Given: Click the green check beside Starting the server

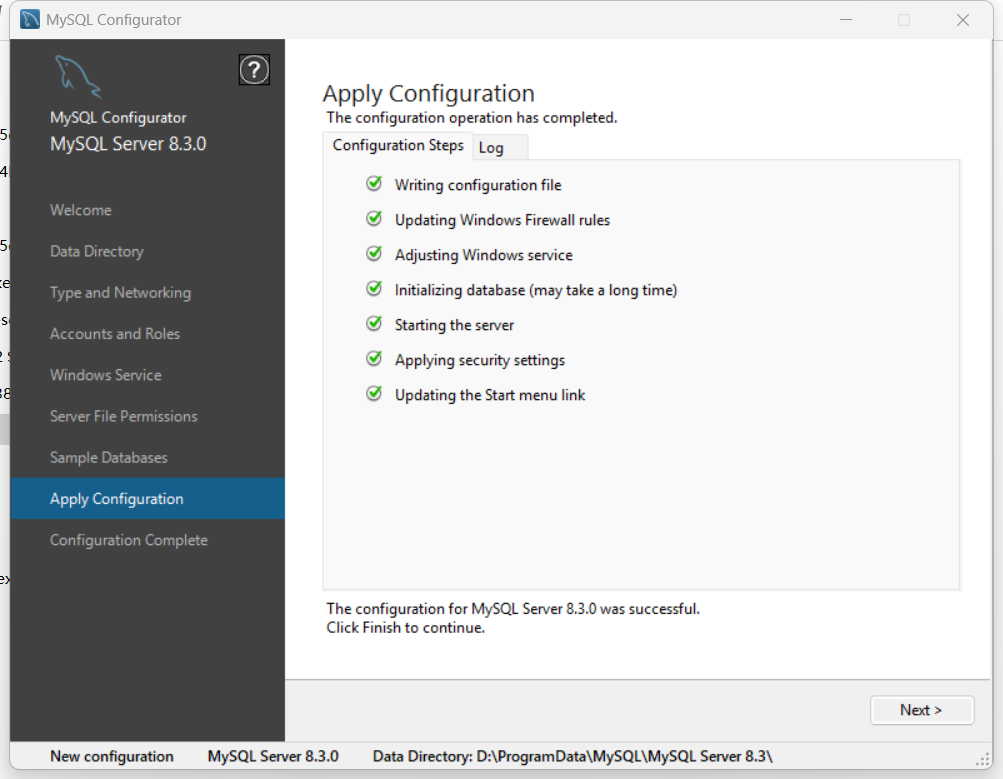Looking at the screenshot, I should (374, 324).
